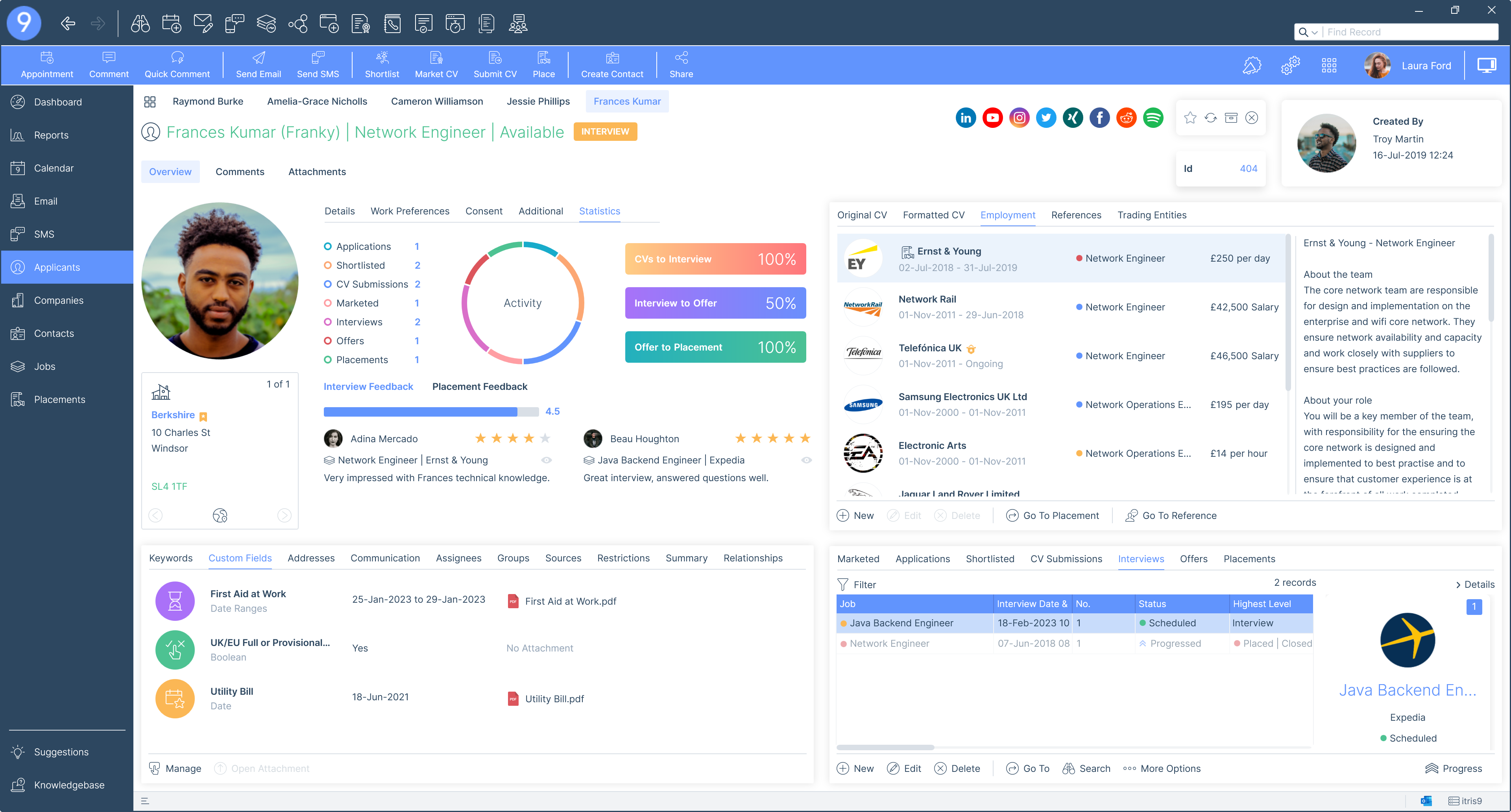Toggle eye icon on Adina Mercado feedback
This screenshot has width=1511, height=812.
tap(546, 460)
